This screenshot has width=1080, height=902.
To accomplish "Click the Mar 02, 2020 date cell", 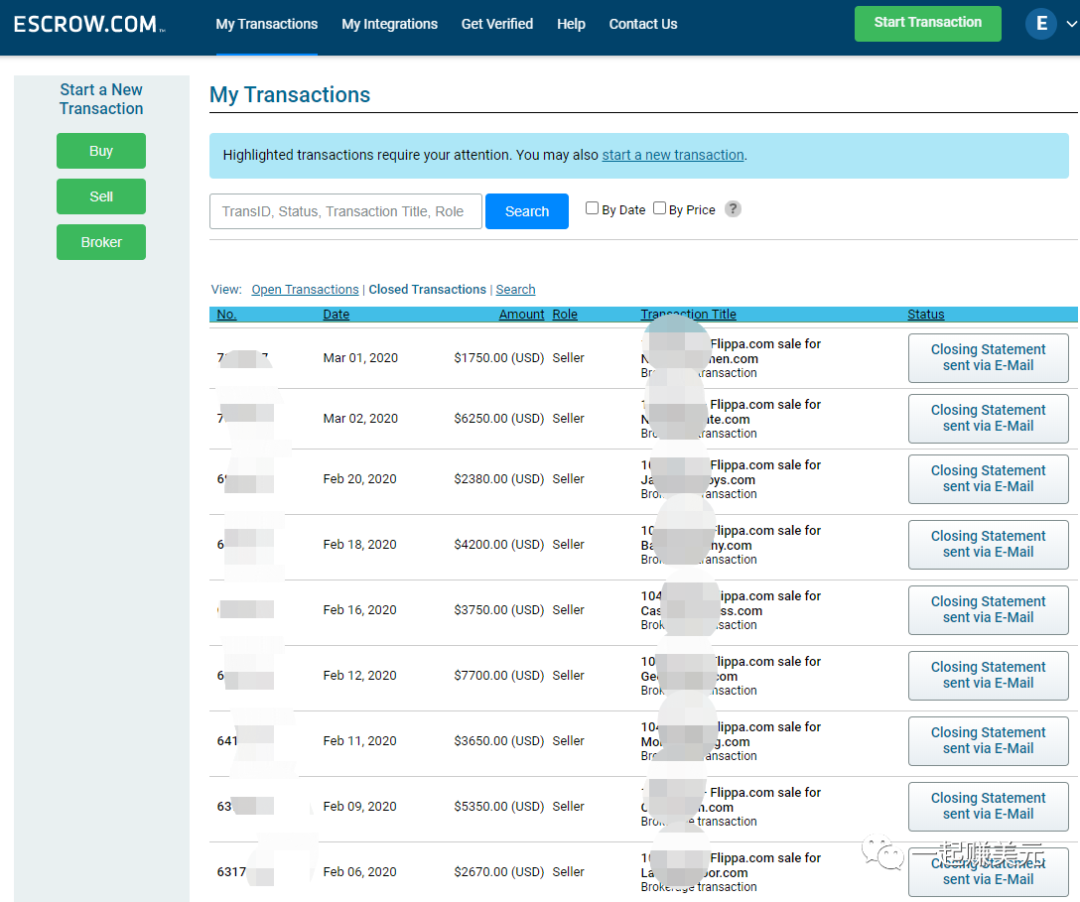I will [360, 419].
